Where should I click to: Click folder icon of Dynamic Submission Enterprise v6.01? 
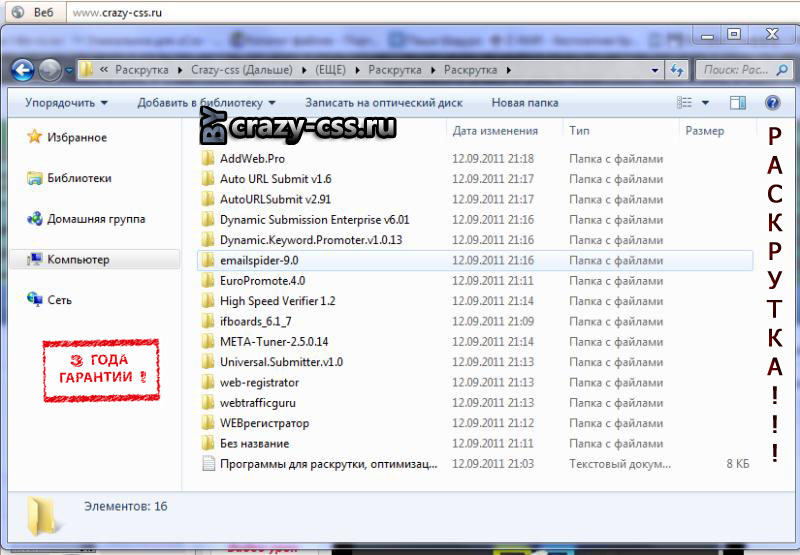tap(208, 220)
